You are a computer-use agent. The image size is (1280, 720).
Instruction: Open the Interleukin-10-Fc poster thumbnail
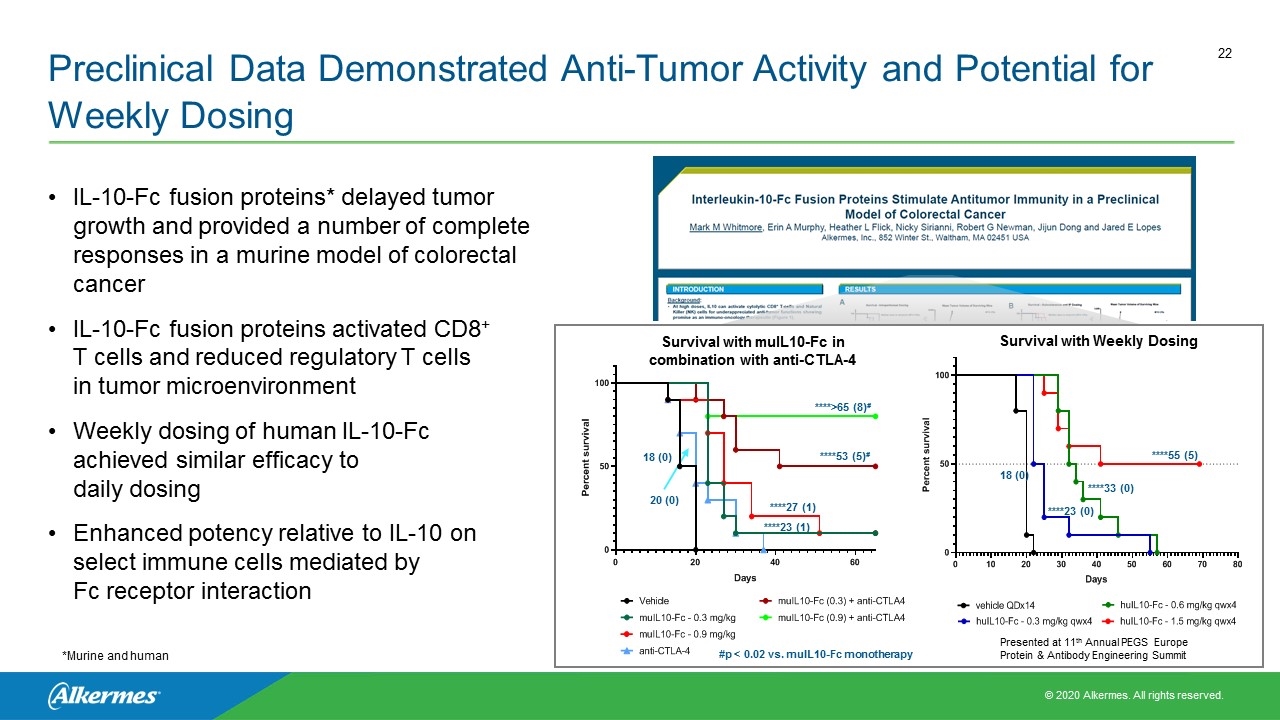coord(925,239)
